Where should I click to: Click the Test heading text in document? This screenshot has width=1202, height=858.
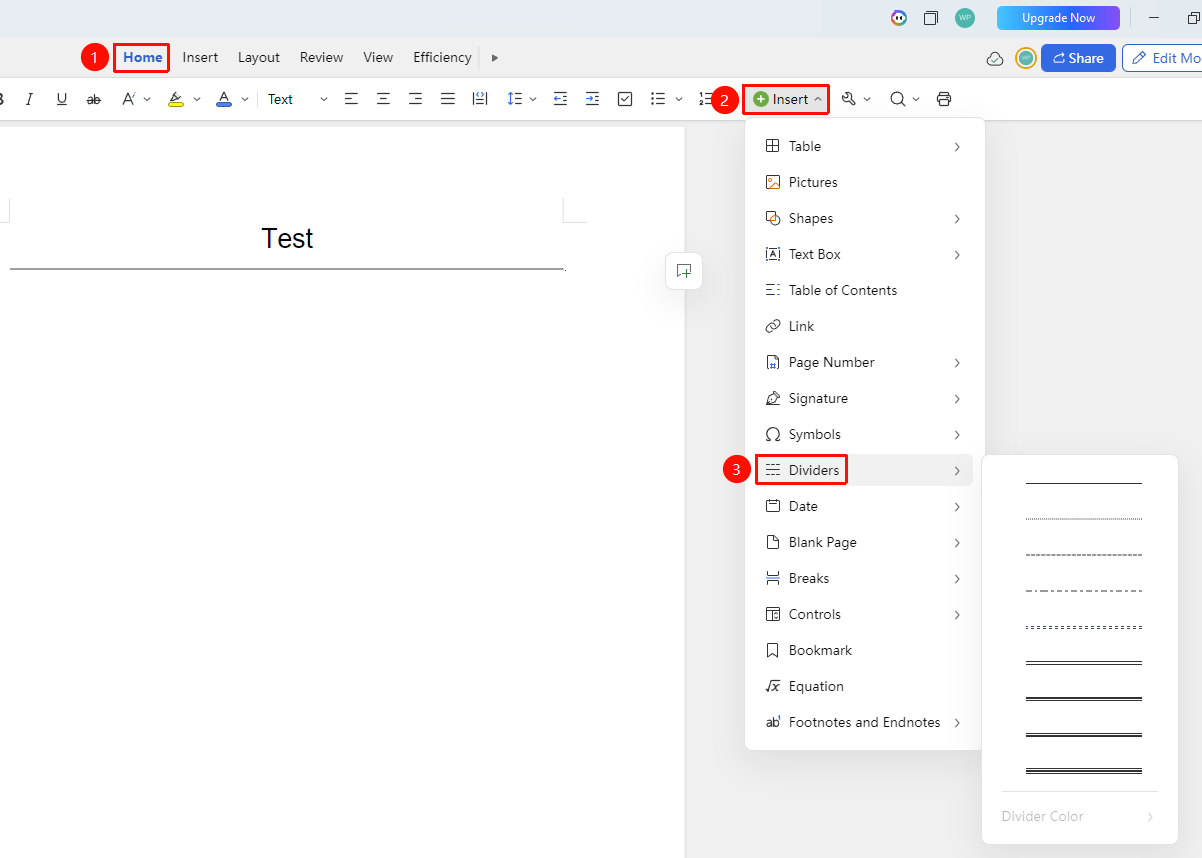[287, 238]
